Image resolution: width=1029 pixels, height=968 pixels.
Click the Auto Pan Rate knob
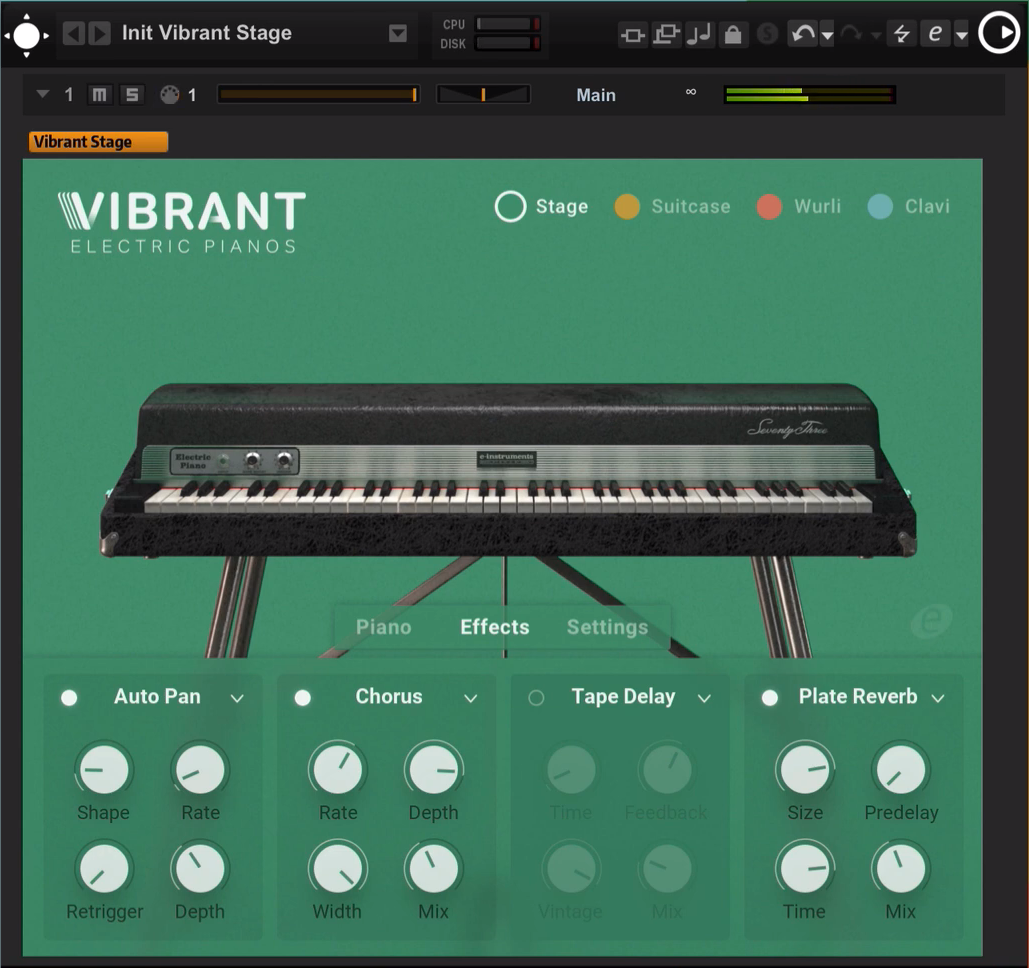point(200,769)
